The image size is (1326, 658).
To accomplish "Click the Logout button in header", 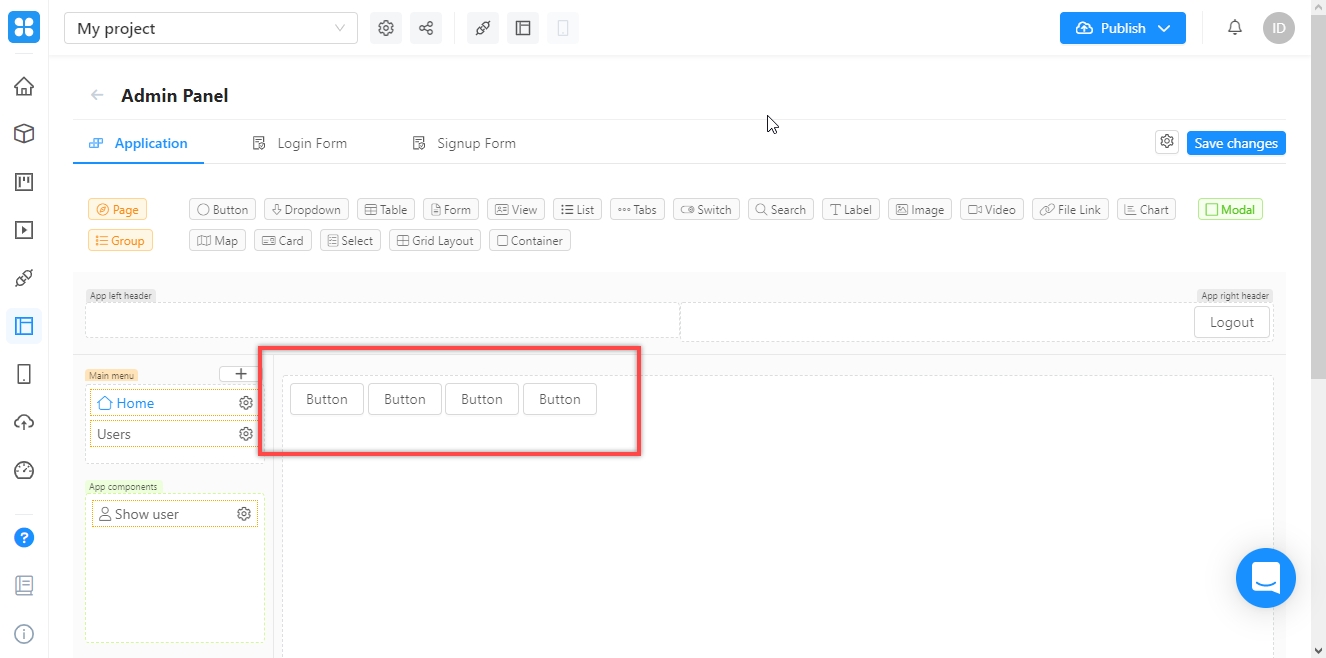I will pos(1231,322).
